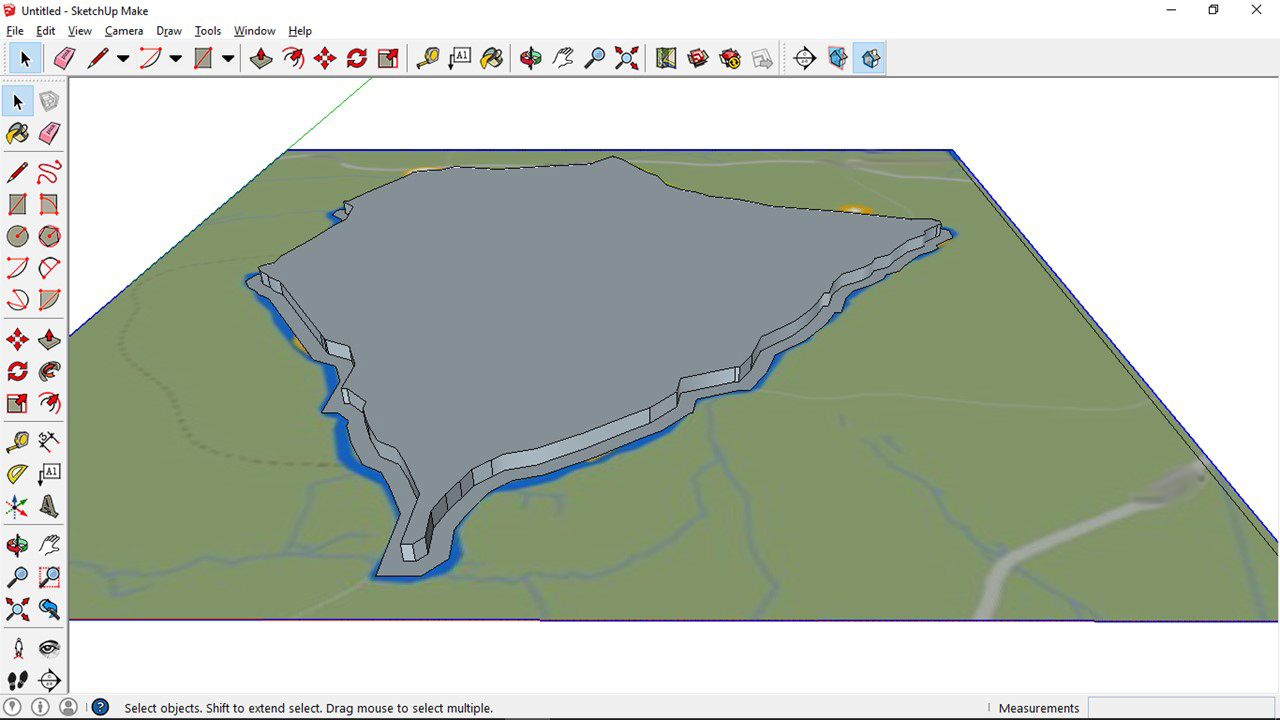Click Zoom Extents in the top toolbar

click(627, 58)
